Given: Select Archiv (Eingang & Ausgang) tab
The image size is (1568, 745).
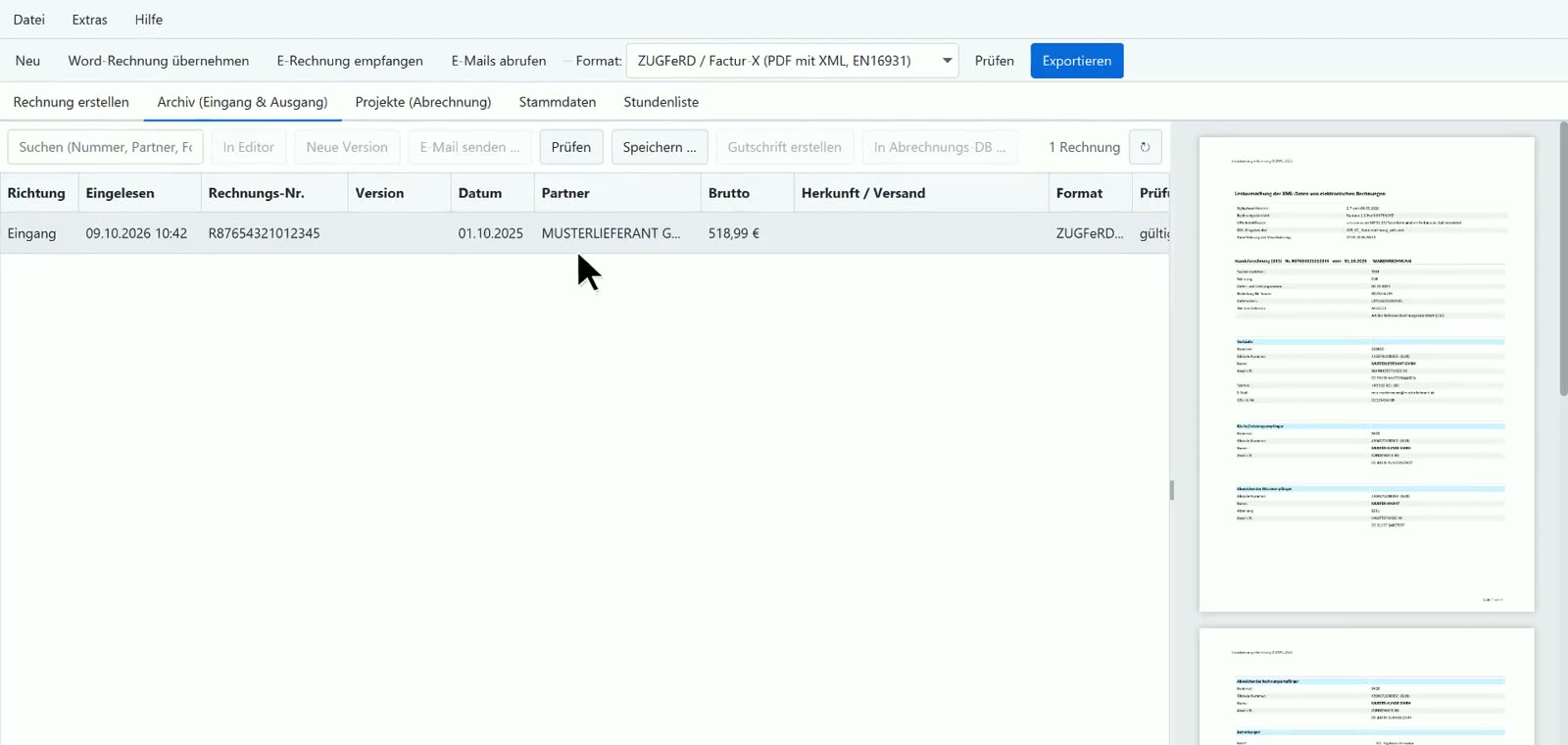Looking at the screenshot, I should pos(242,102).
